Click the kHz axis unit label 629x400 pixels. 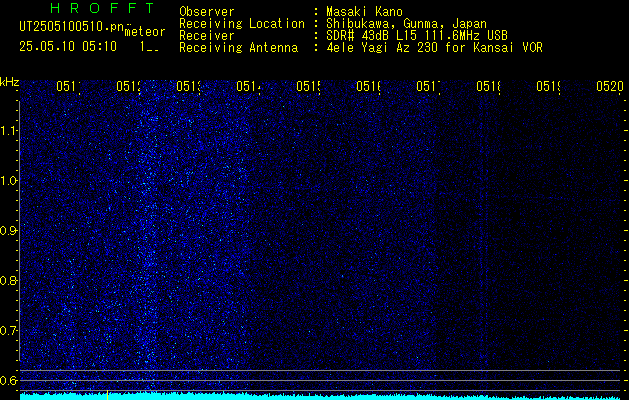click(x=9, y=82)
